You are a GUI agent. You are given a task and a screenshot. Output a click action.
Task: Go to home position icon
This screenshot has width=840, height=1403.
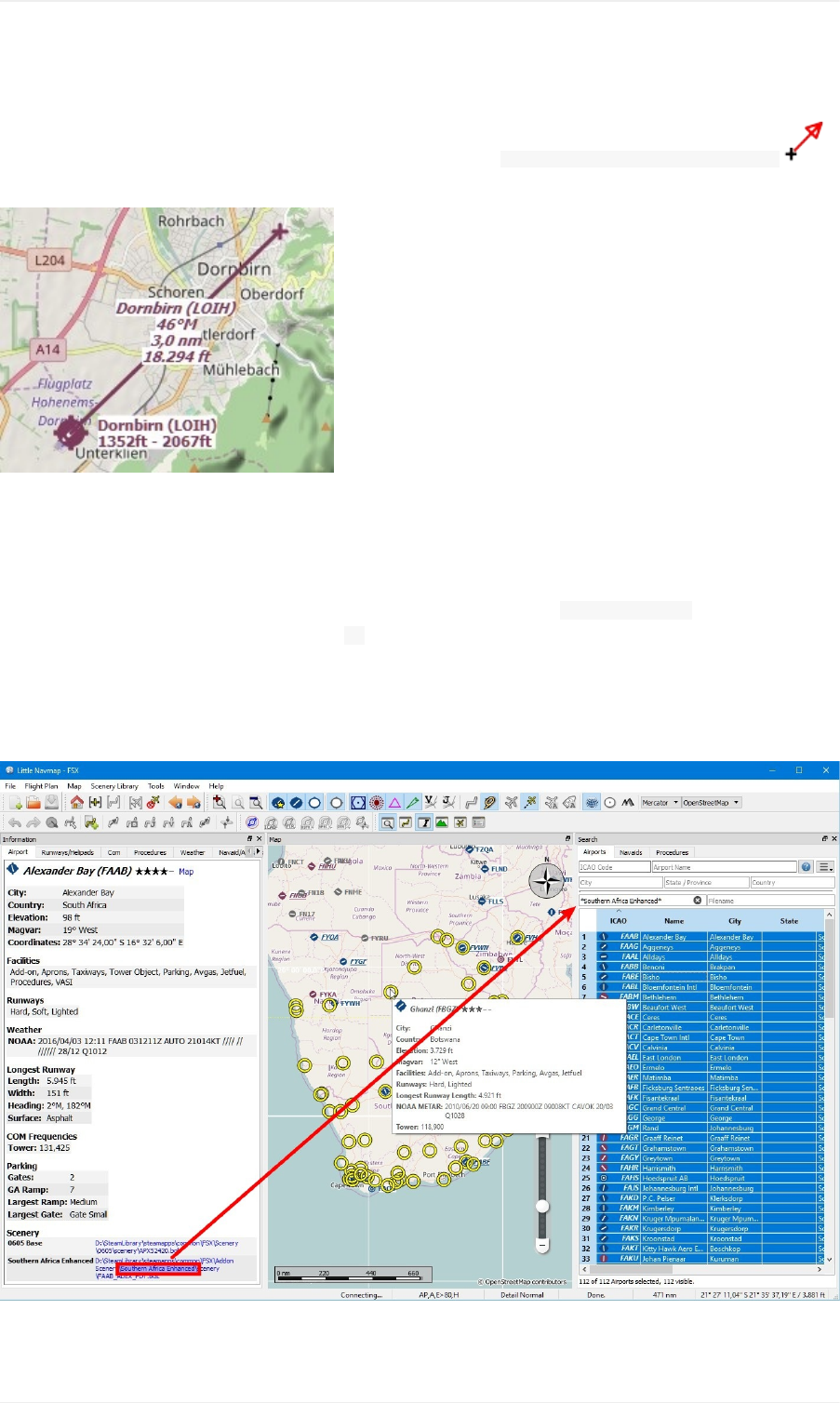[76, 802]
